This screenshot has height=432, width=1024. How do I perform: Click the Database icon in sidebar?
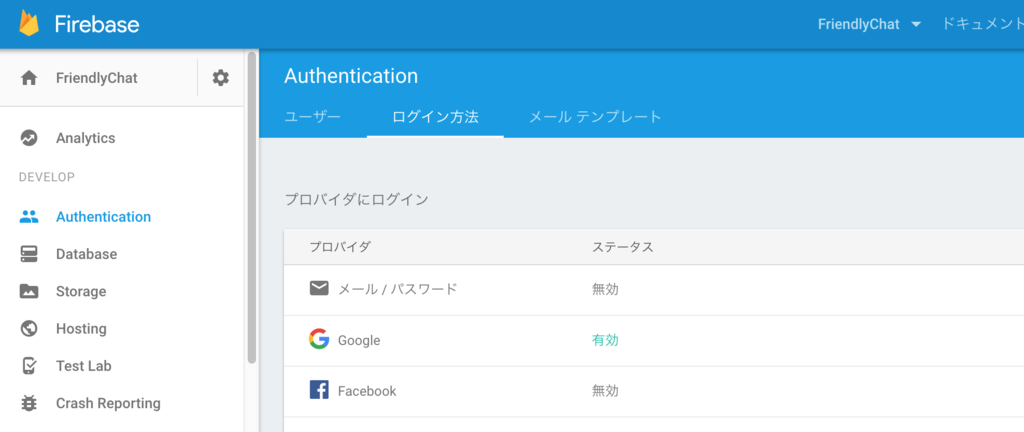[x=29, y=254]
